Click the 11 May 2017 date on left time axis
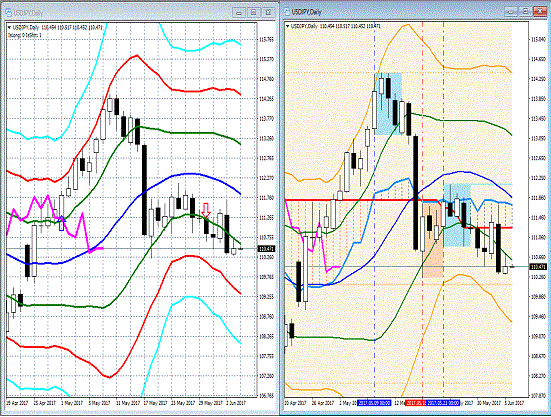 pyautogui.click(x=128, y=403)
